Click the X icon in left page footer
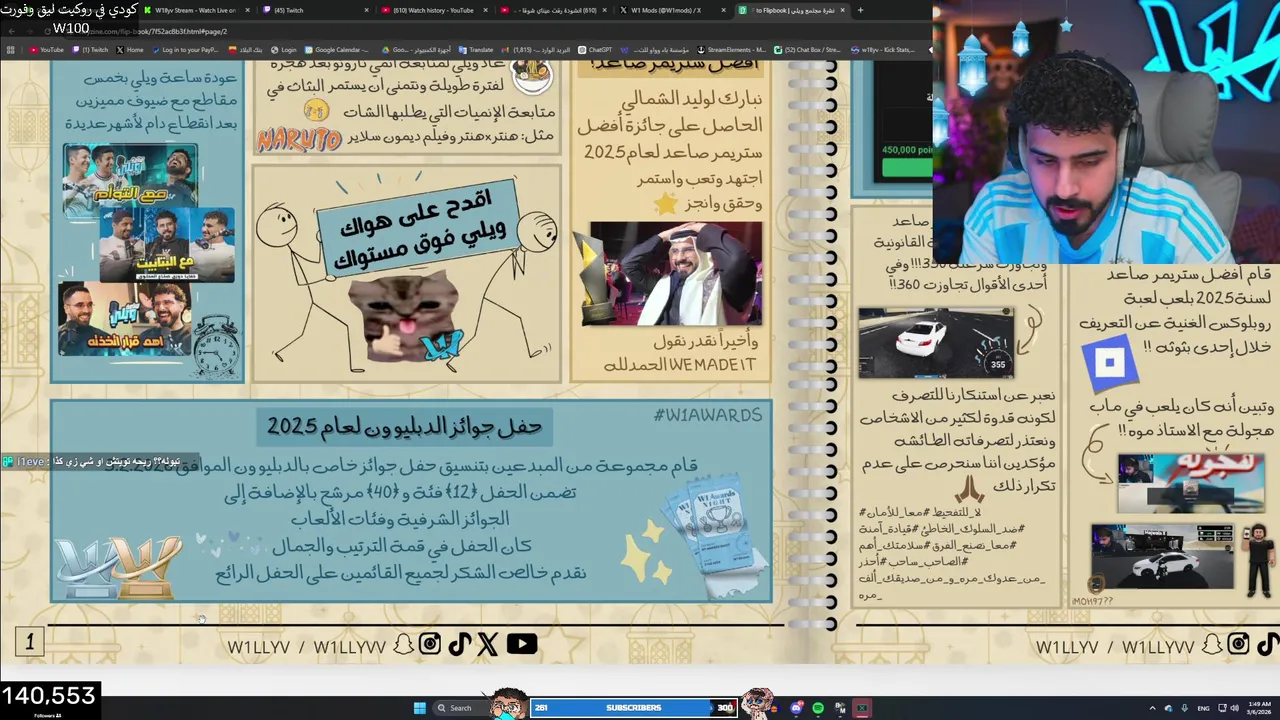This screenshot has width=1280, height=720. coord(487,644)
